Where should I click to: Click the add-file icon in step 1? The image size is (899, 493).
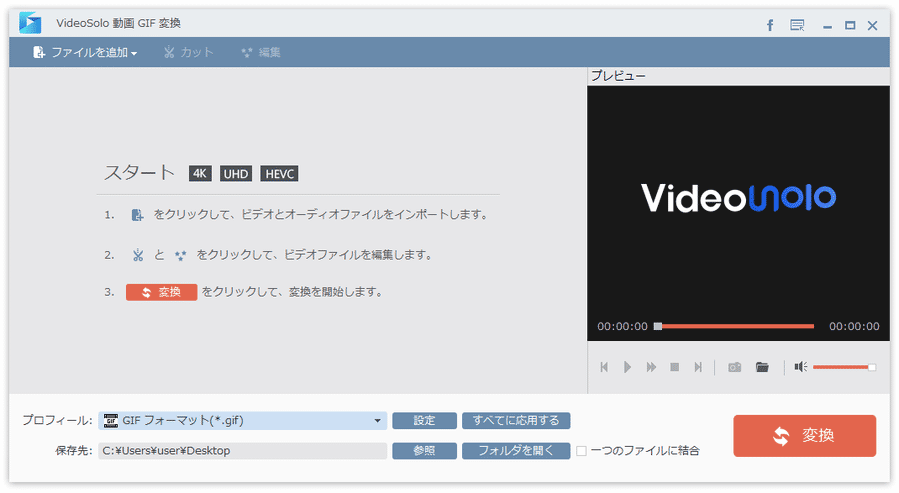pos(137,215)
